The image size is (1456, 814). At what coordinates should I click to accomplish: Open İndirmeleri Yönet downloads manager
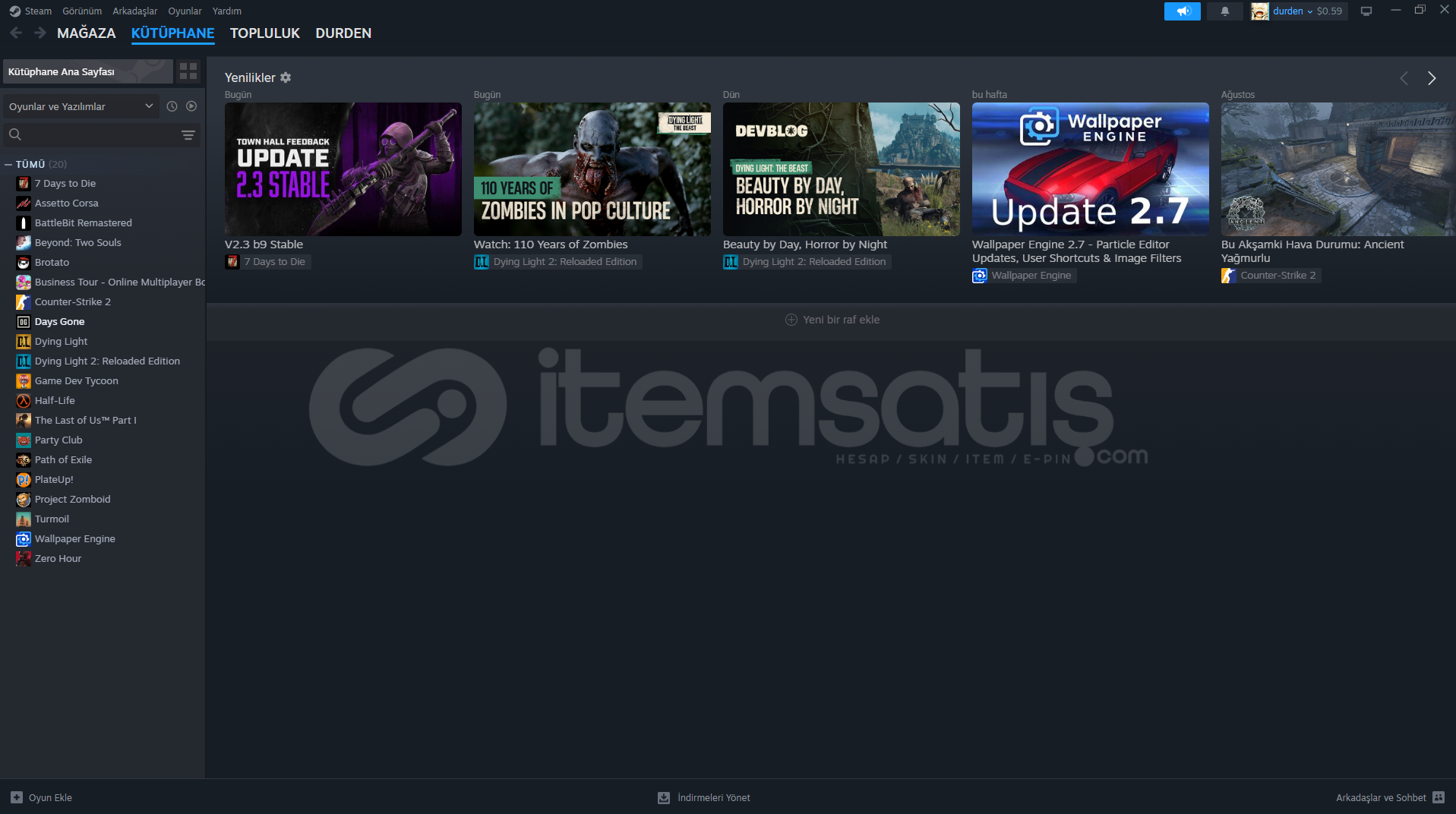pos(704,797)
